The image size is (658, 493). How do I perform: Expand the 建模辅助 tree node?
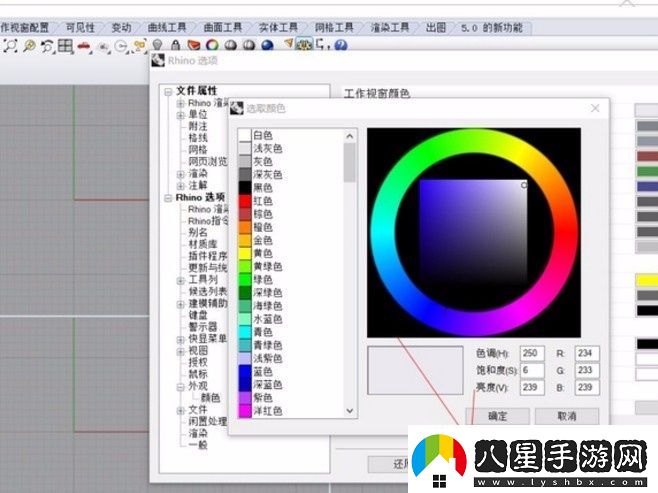click(180, 304)
